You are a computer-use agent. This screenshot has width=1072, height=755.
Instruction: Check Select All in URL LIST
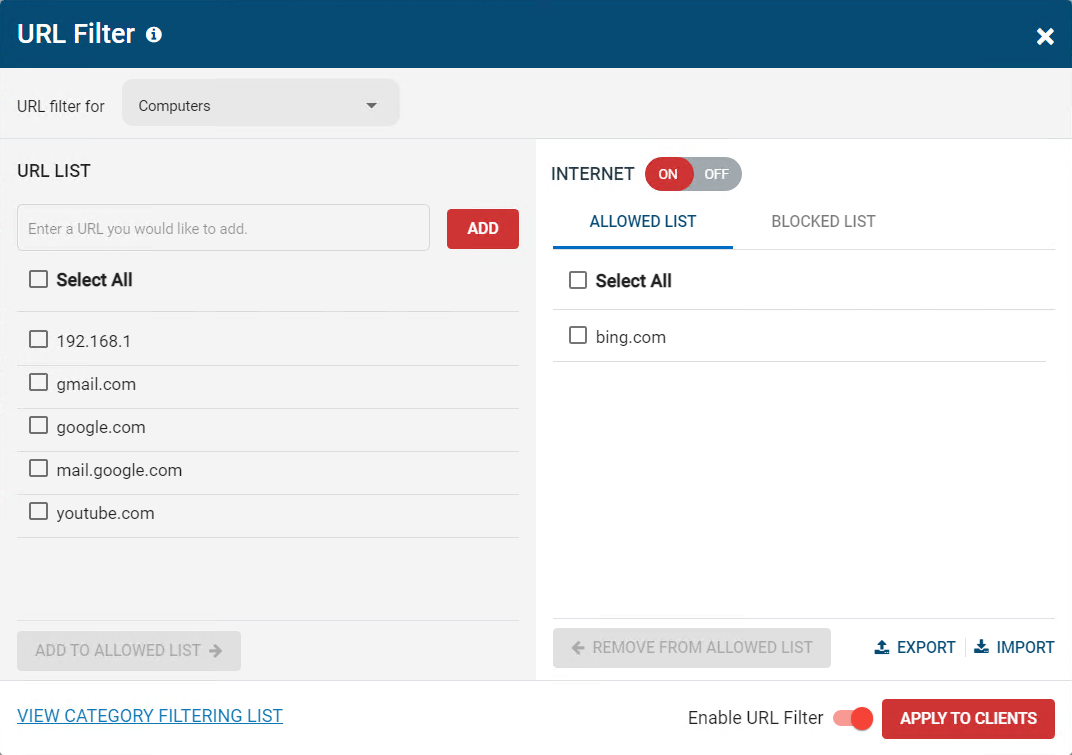click(x=38, y=279)
